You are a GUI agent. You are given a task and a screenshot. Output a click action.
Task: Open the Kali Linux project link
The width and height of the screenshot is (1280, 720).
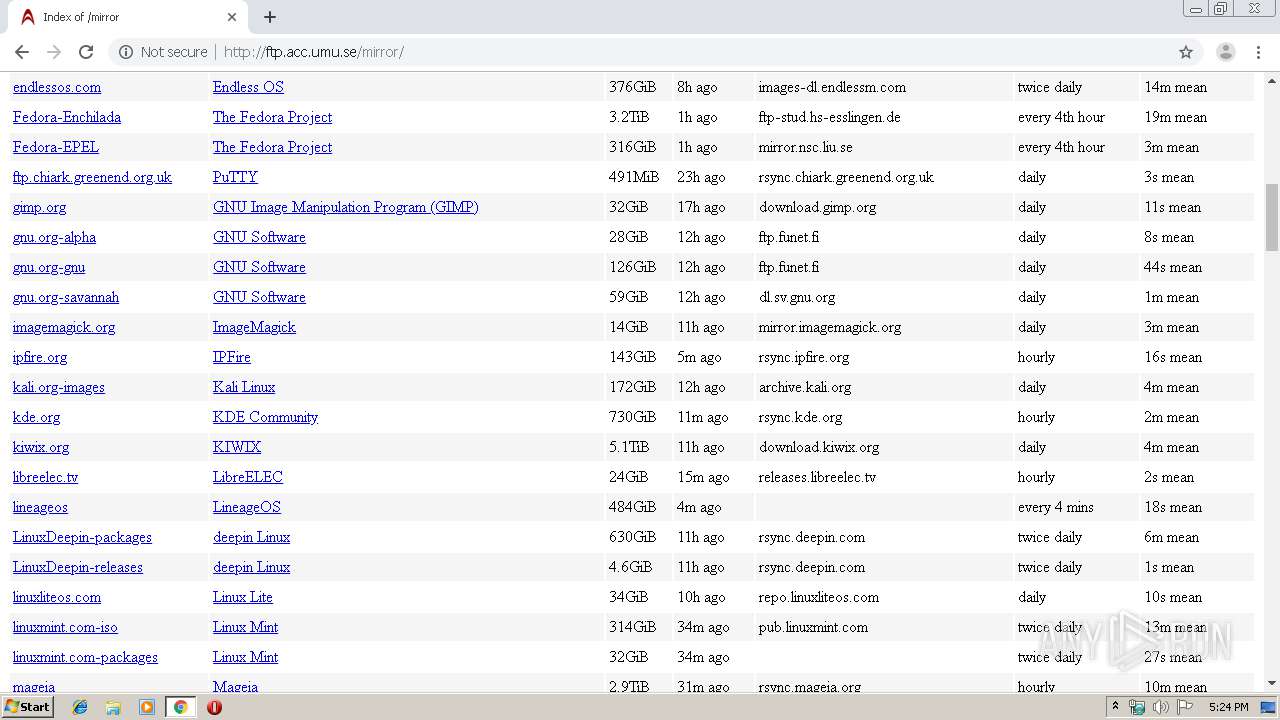pyautogui.click(x=244, y=387)
